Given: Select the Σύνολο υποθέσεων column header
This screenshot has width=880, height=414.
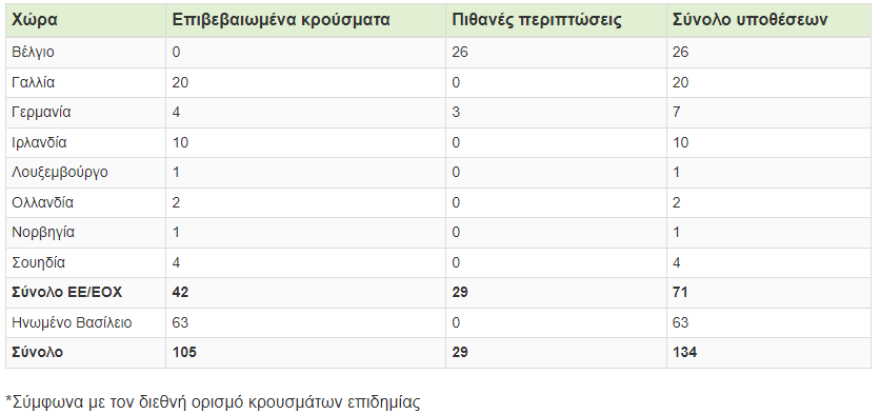Looking at the screenshot, I should (752, 21).
